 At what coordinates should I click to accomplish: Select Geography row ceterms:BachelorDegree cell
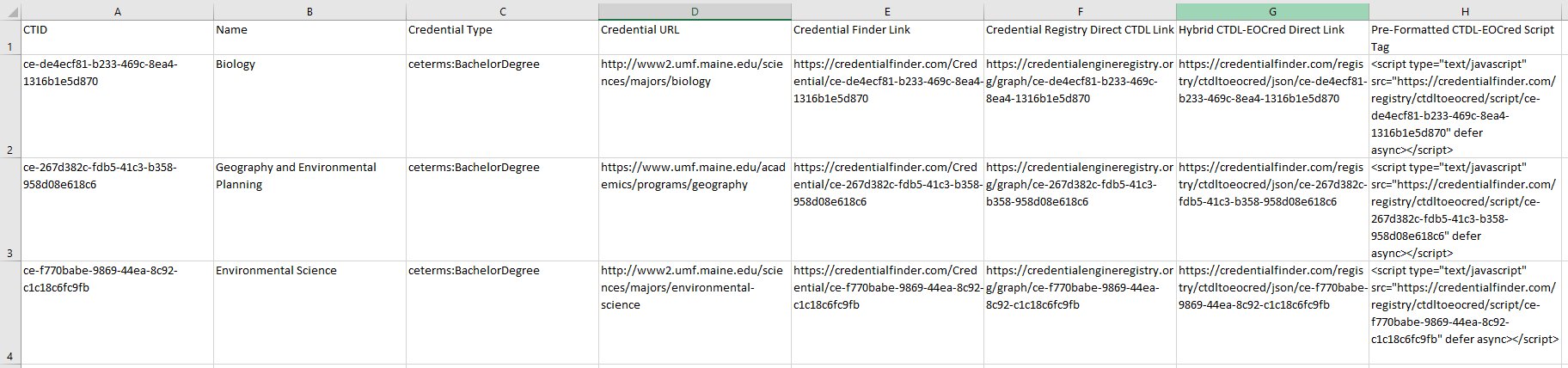tap(502, 210)
